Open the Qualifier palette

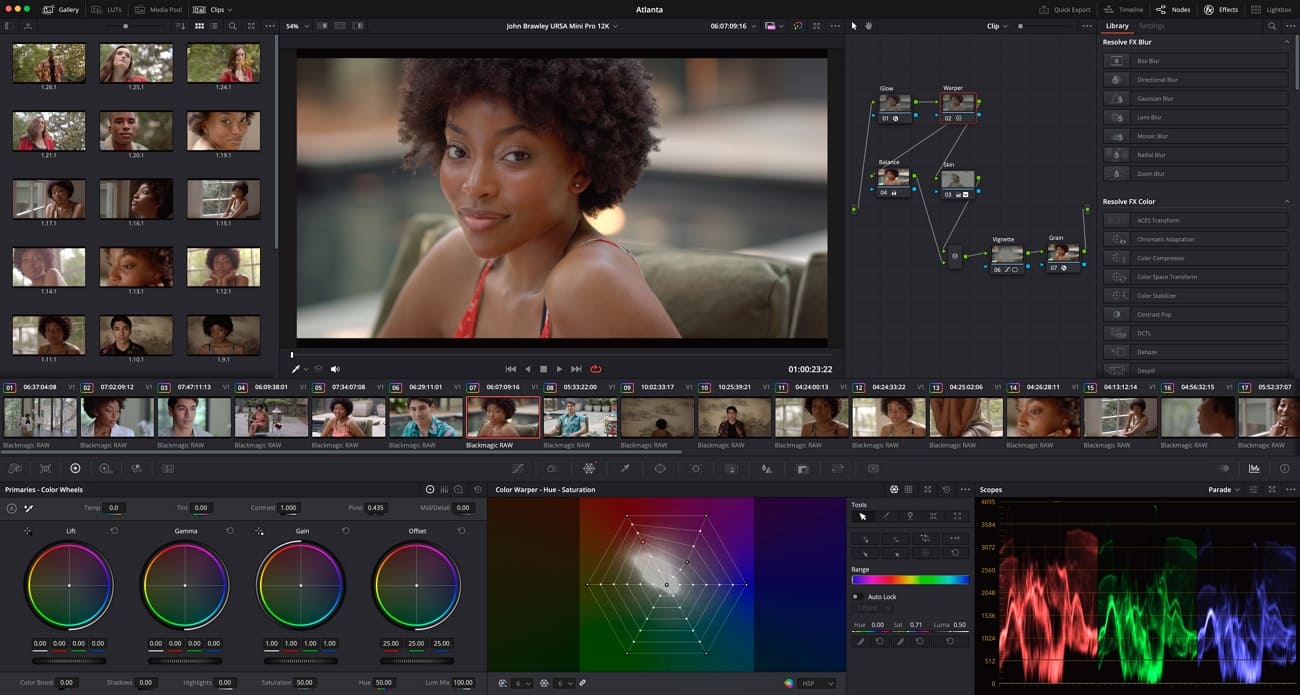click(624, 468)
